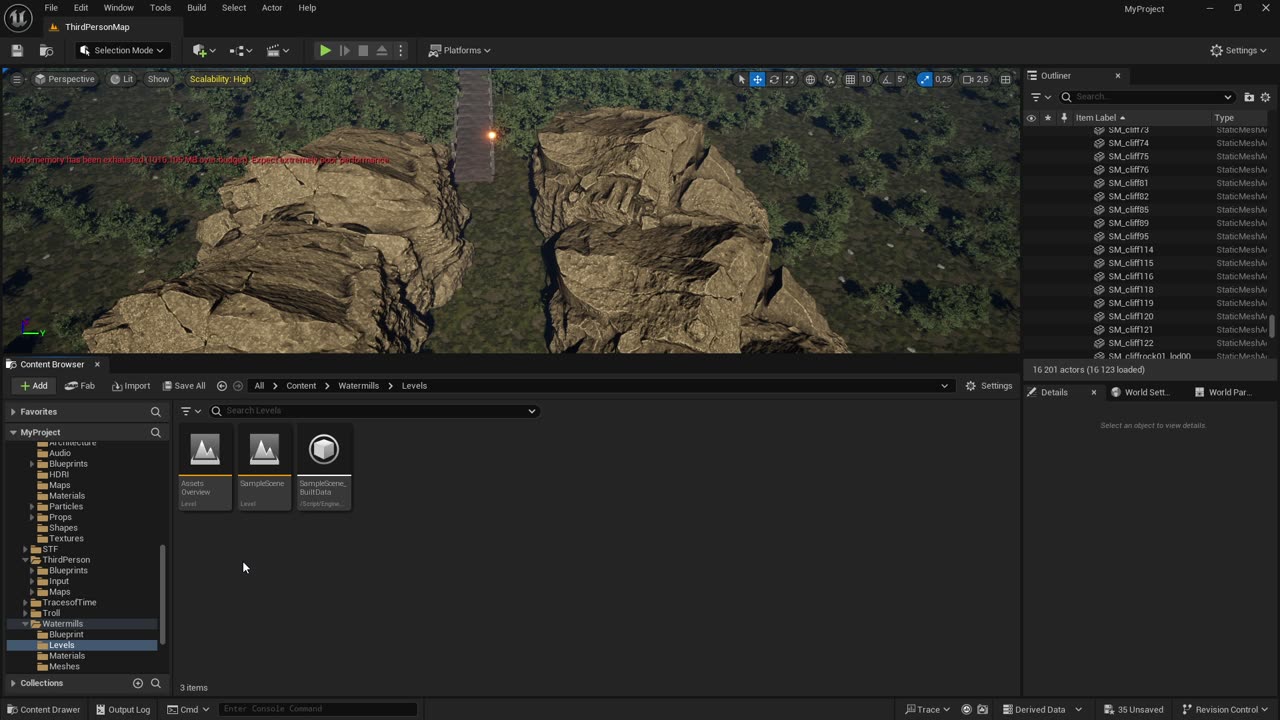Choose the Translate move gizmo tool
This screenshot has height=720, width=1280.
[x=757, y=79]
